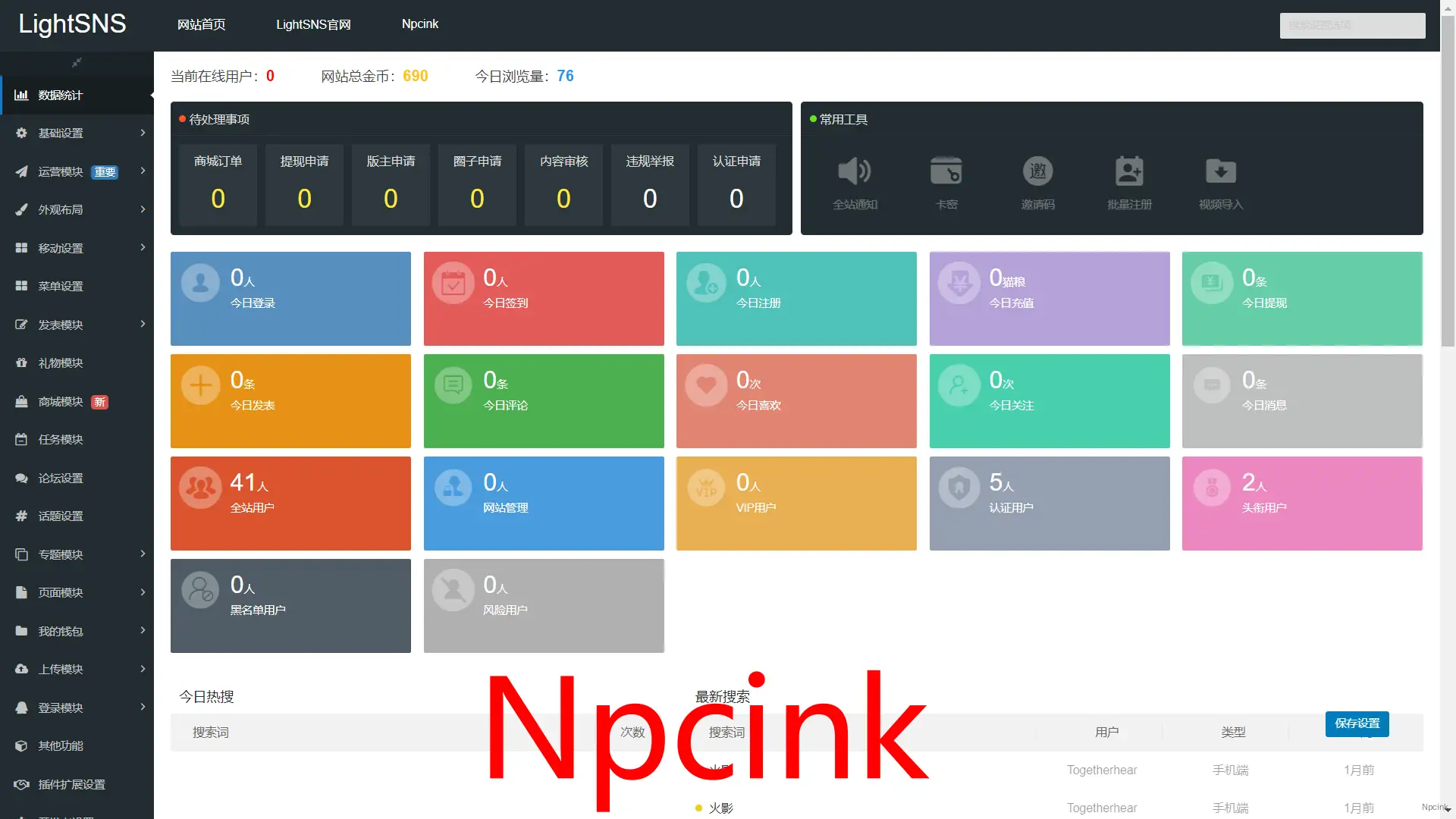Select 数据统计 in the sidebar

coord(61,96)
